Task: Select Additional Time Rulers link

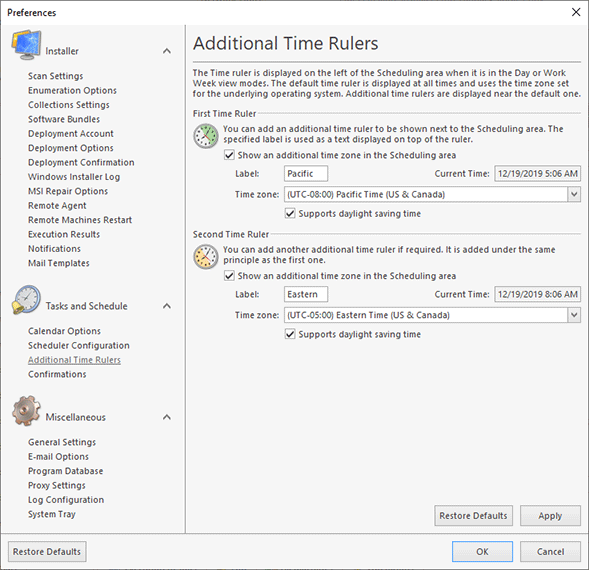Action: tap(74, 360)
